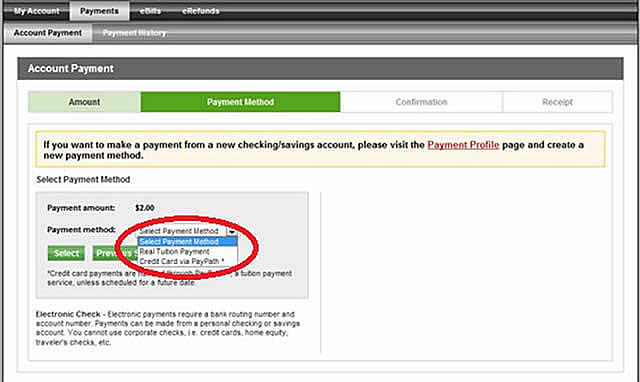This screenshot has width=640, height=382.
Task: Choose 'Select Payment Method' highlighted option
Action: pos(188,242)
